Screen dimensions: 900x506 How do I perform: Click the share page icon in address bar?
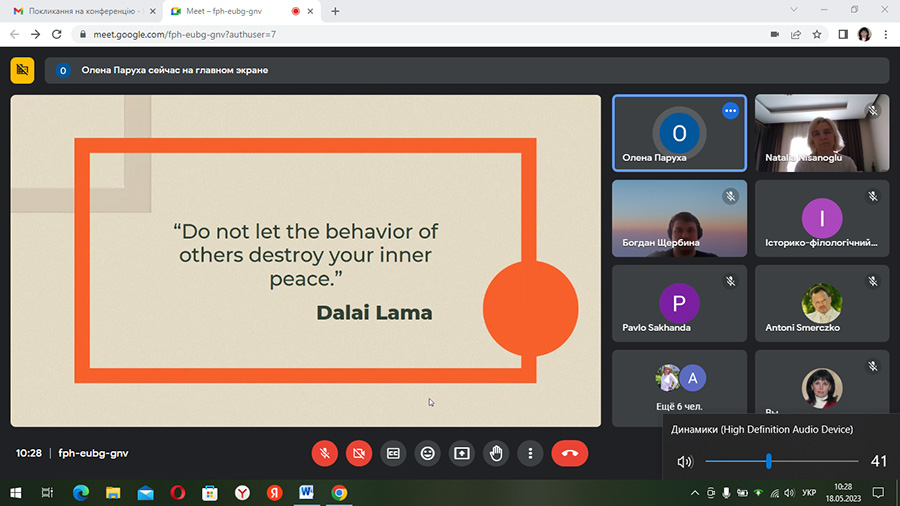point(796,34)
